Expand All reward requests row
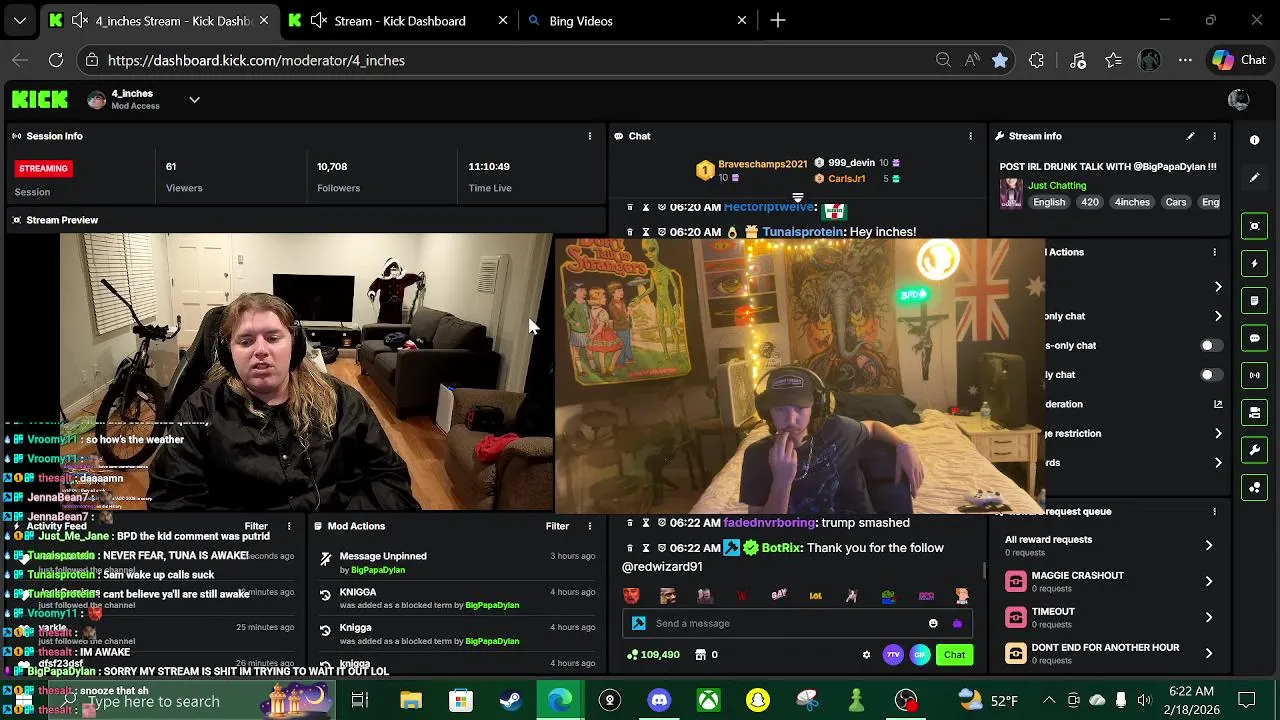1280x720 pixels. click(1209, 545)
